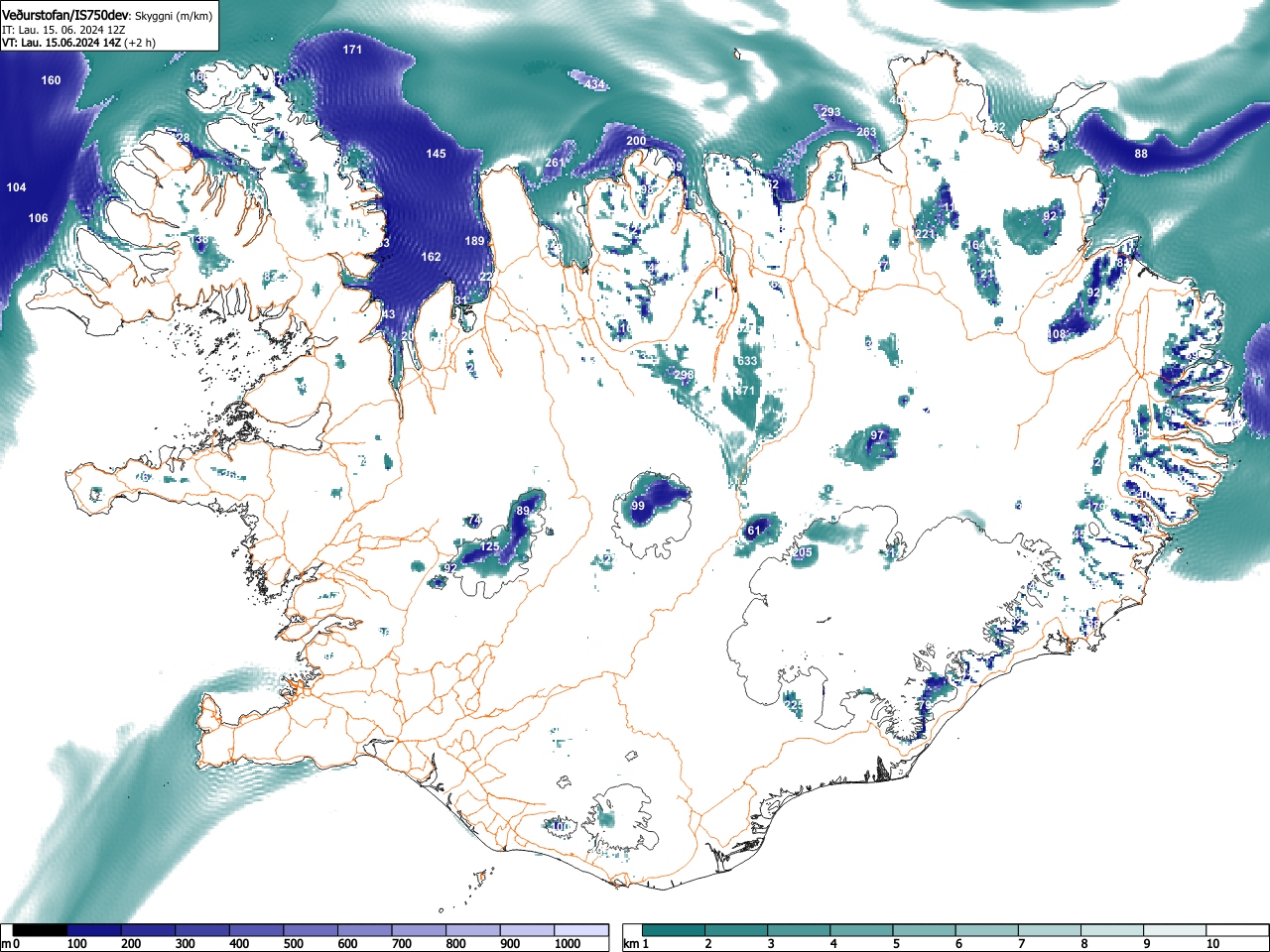Viewport: 1270px width, 952px height.
Task: Click the legend tick label 700
Action: coord(401,944)
